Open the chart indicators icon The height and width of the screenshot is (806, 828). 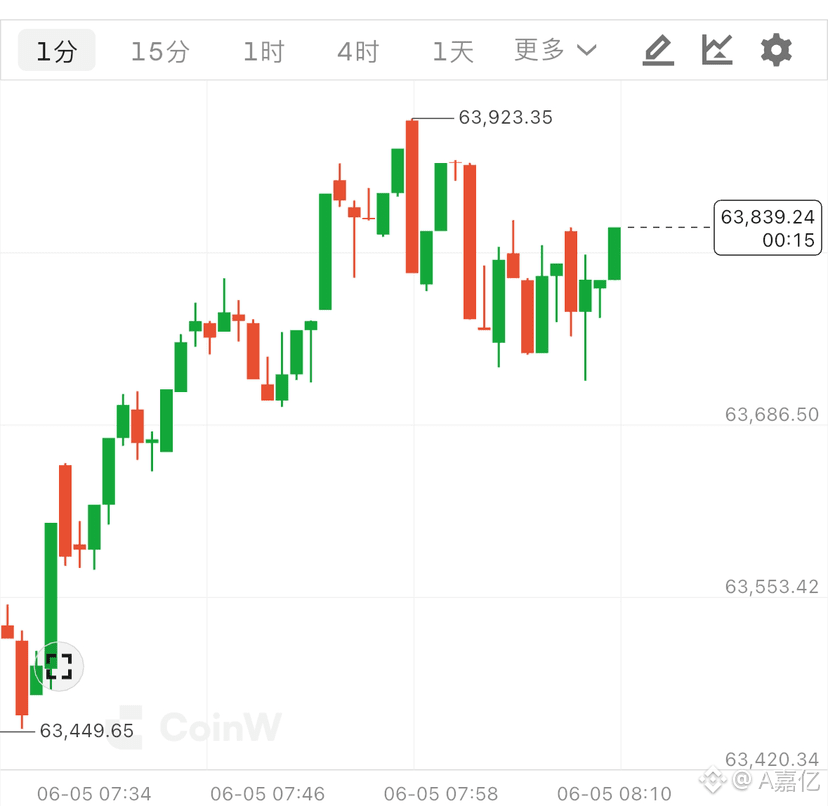pyautogui.click(x=717, y=50)
